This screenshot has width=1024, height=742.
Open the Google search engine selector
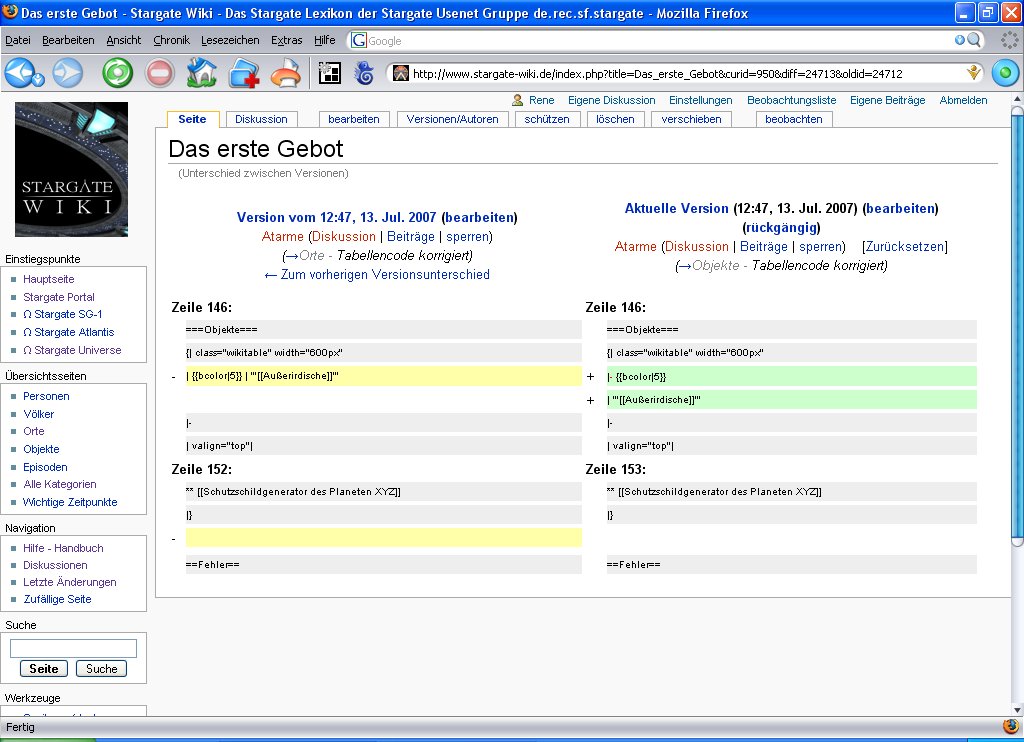(358, 40)
